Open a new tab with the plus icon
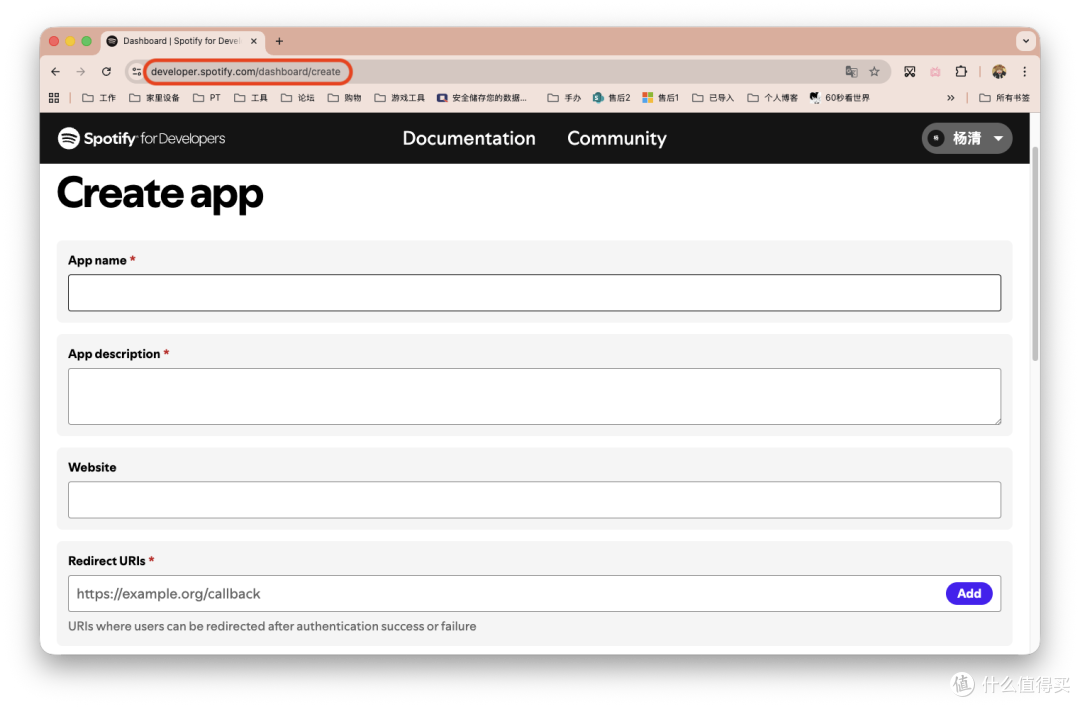1080x707 pixels. 279,41
